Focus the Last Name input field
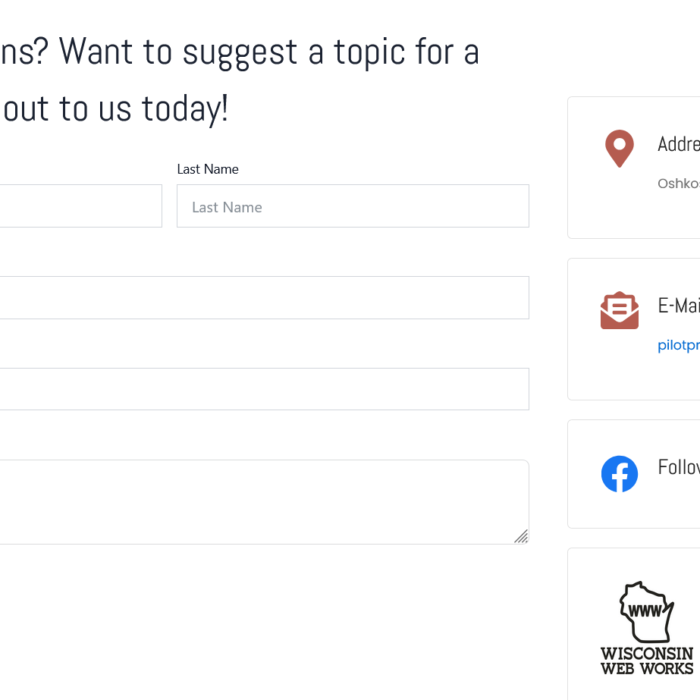This screenshot has height=700, width=700. 353,206
